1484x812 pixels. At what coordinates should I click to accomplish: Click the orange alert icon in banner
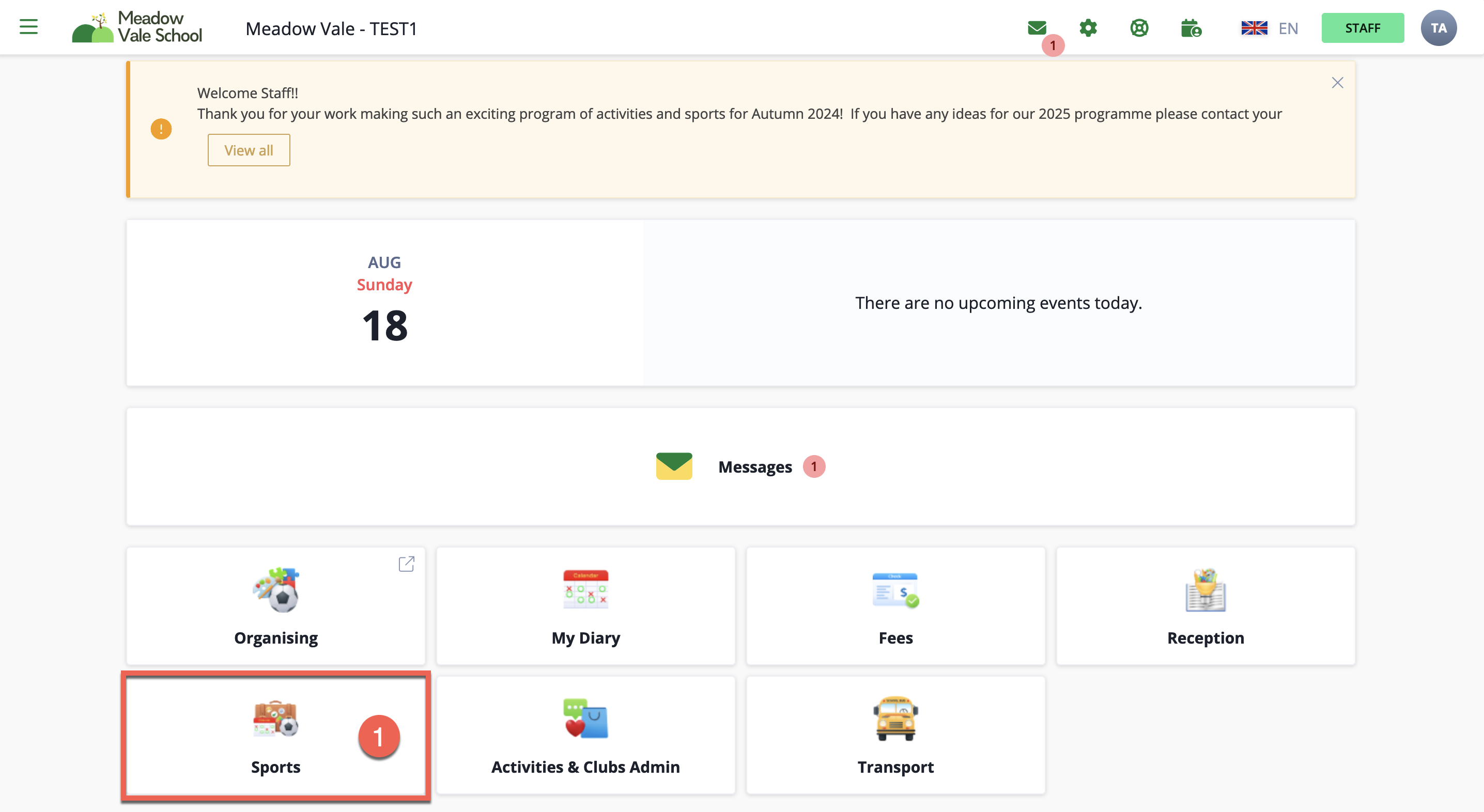[x=161, y=129]
